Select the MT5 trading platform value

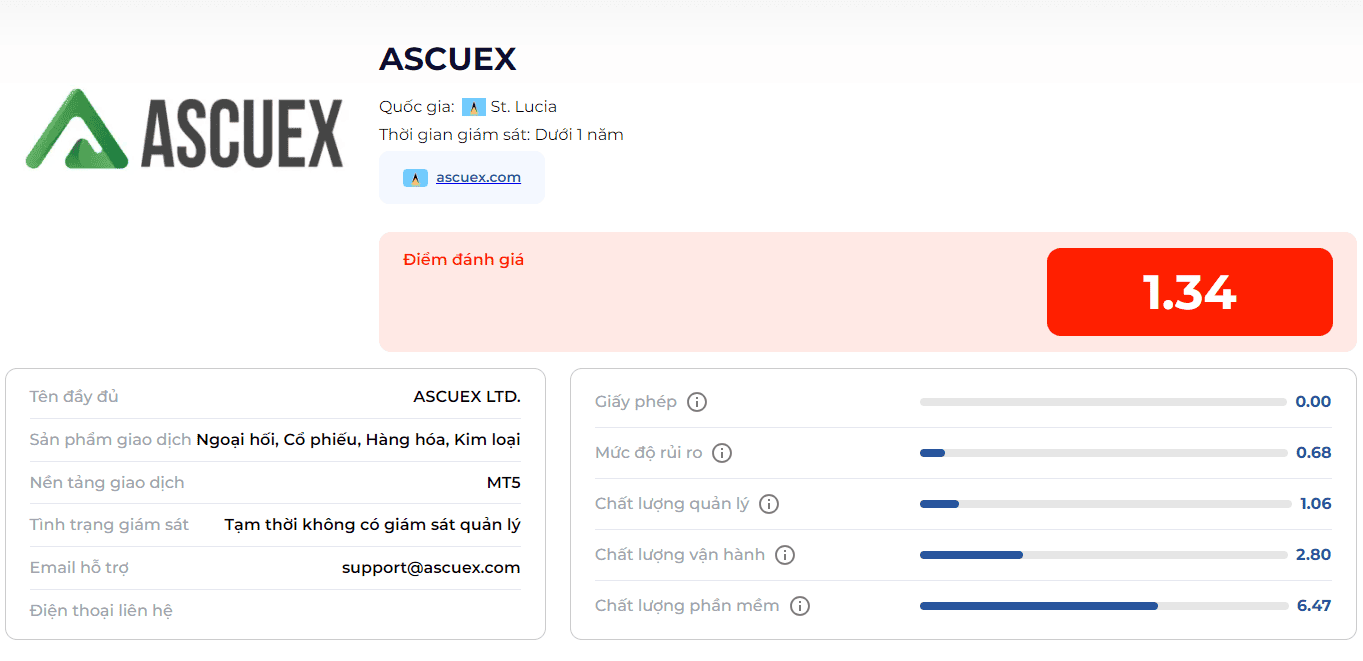click(504, 483)
